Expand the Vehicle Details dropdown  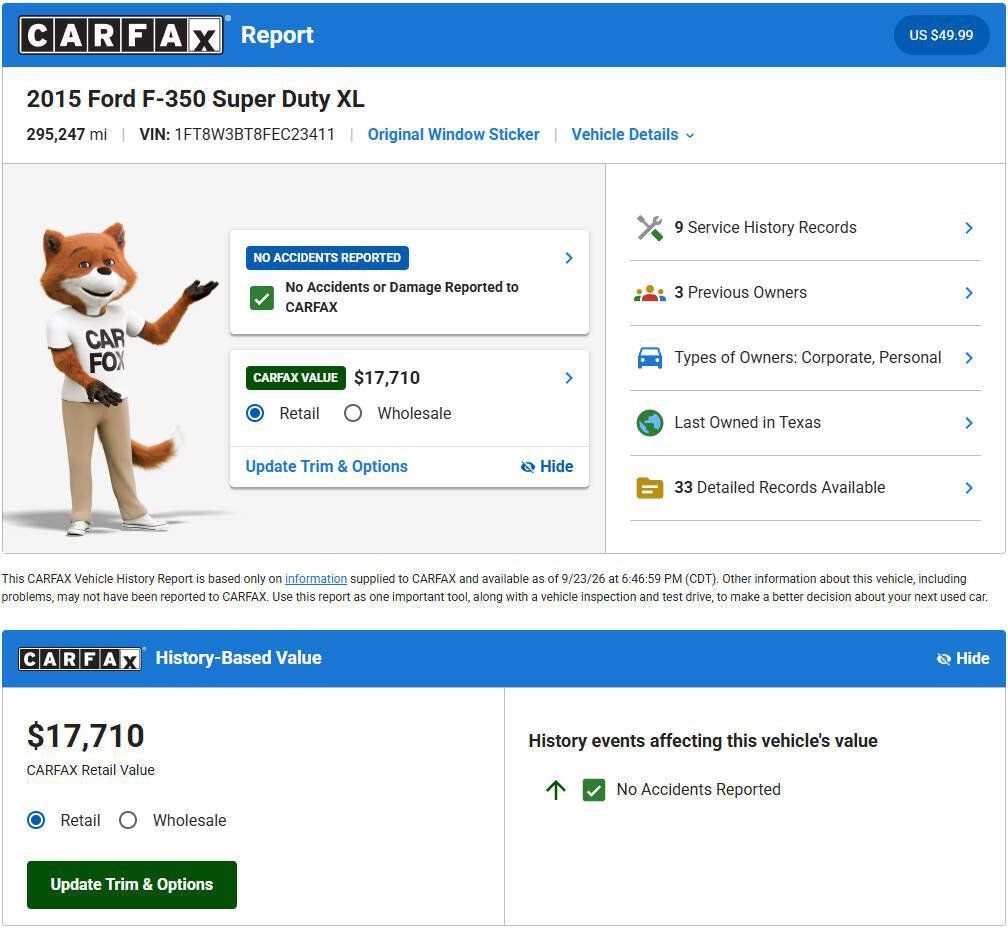(633, 135)
